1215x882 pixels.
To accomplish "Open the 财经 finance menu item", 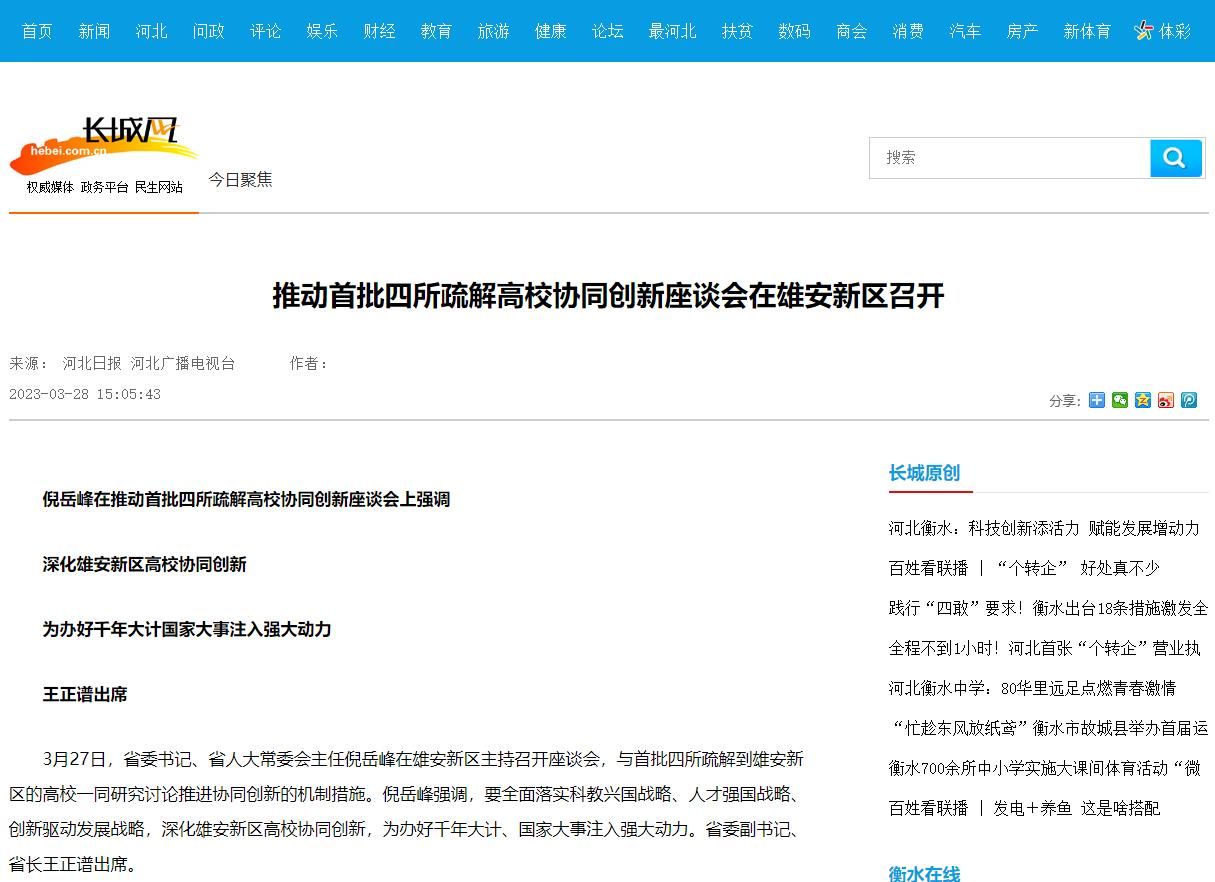I will coord(379,31).
